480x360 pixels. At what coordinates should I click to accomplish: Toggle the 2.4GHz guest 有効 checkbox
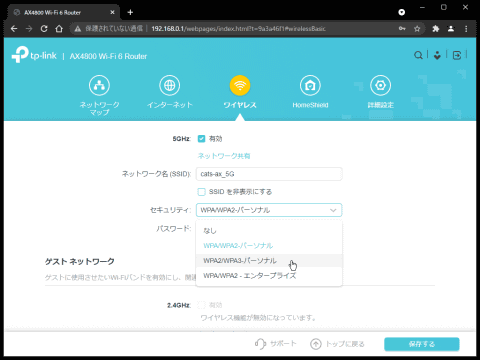201,305
